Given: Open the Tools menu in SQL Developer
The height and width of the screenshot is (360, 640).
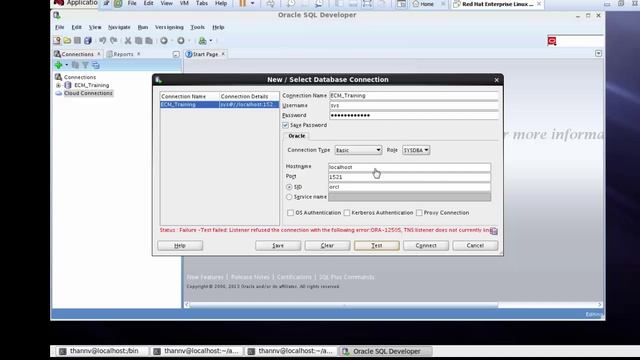Looking at the screenshot, I should [197, 27].
